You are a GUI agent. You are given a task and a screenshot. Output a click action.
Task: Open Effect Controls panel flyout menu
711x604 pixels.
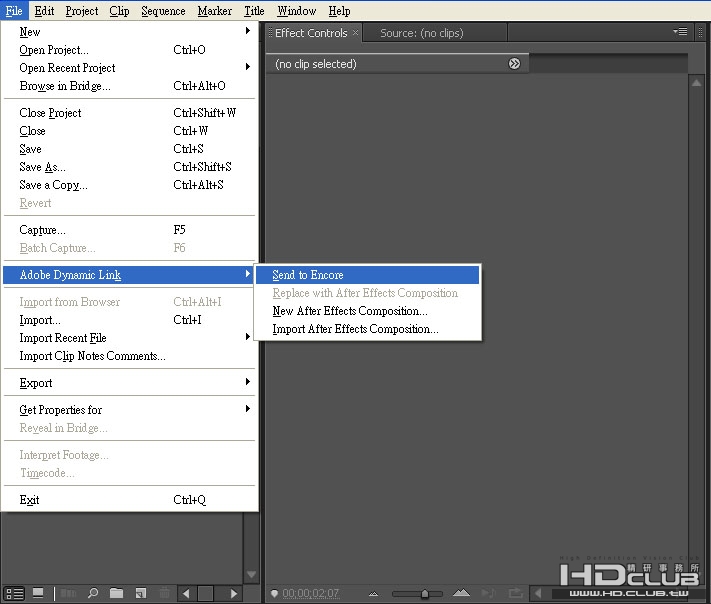pyautogui.click(x=680, y=32)
